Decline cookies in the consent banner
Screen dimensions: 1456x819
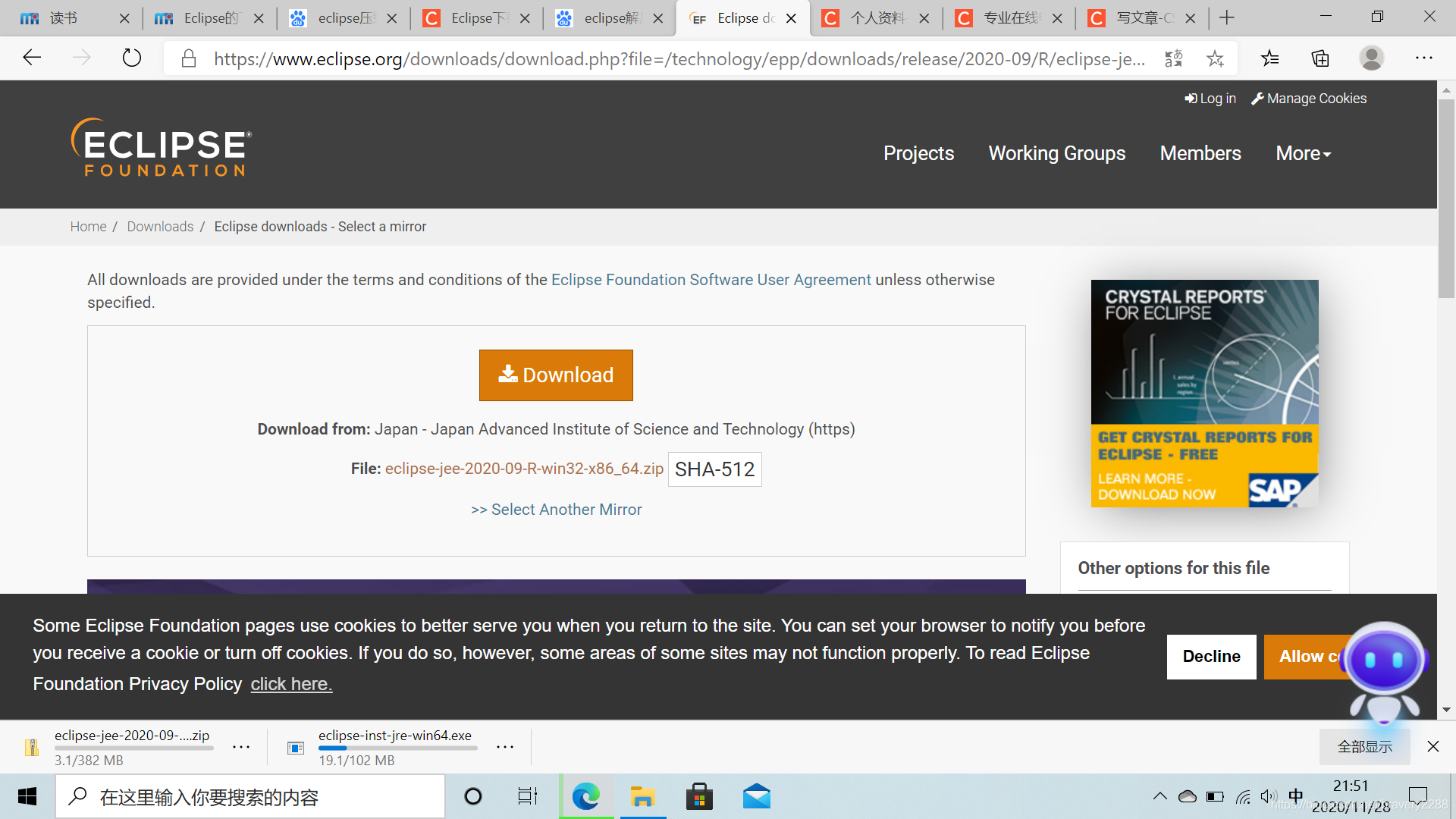[x=1211, y=657]
